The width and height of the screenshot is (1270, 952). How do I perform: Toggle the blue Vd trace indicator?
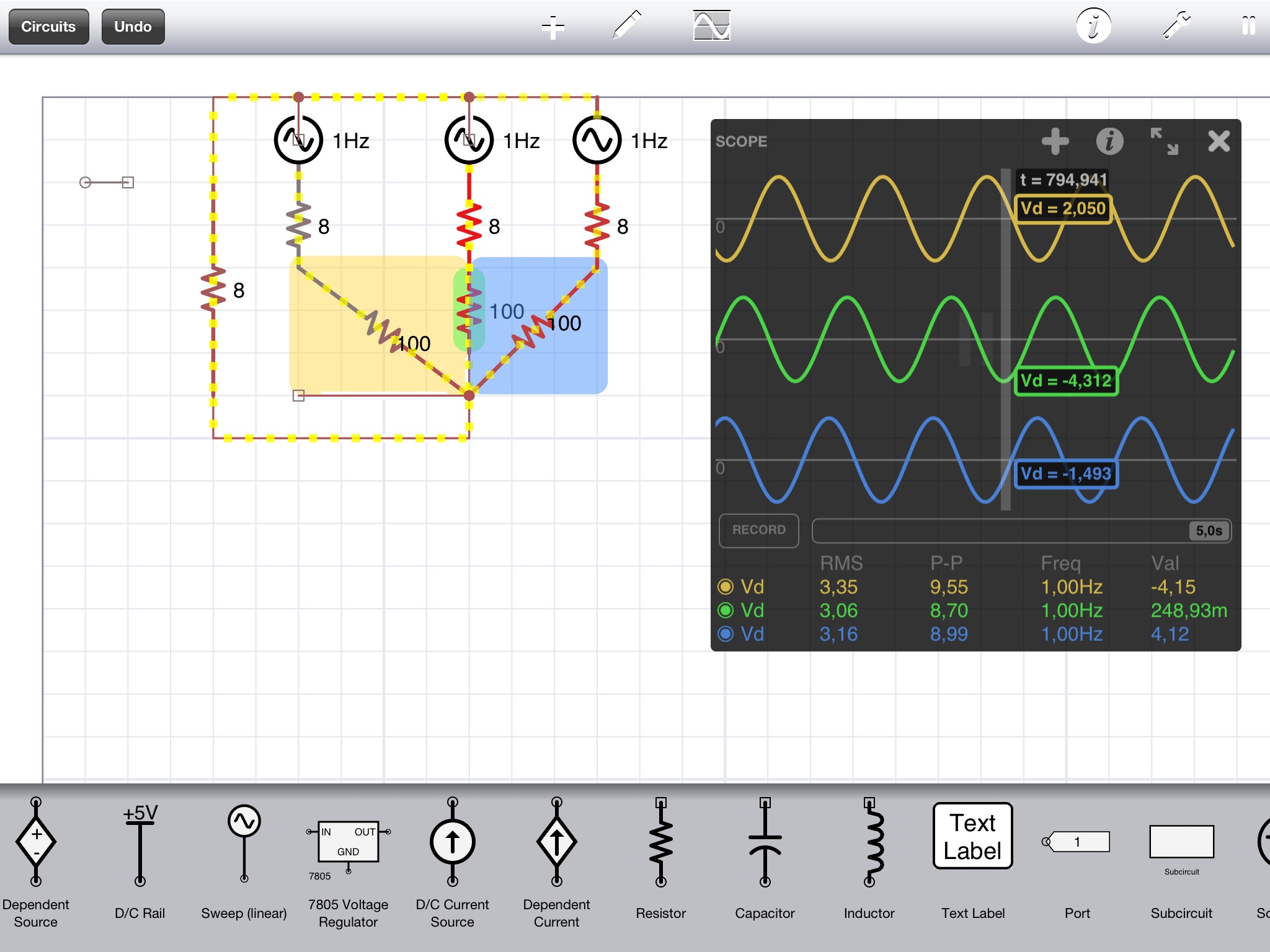[726, 634]
